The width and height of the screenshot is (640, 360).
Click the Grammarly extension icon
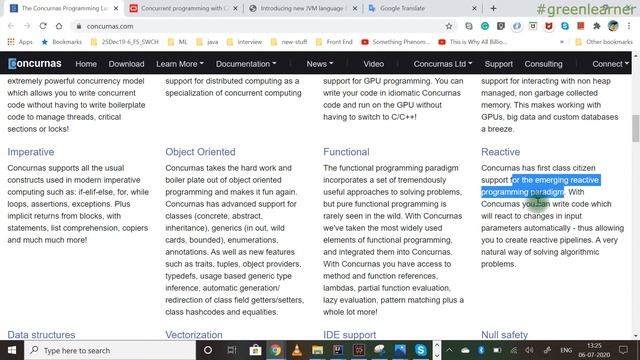pos(485,26)
